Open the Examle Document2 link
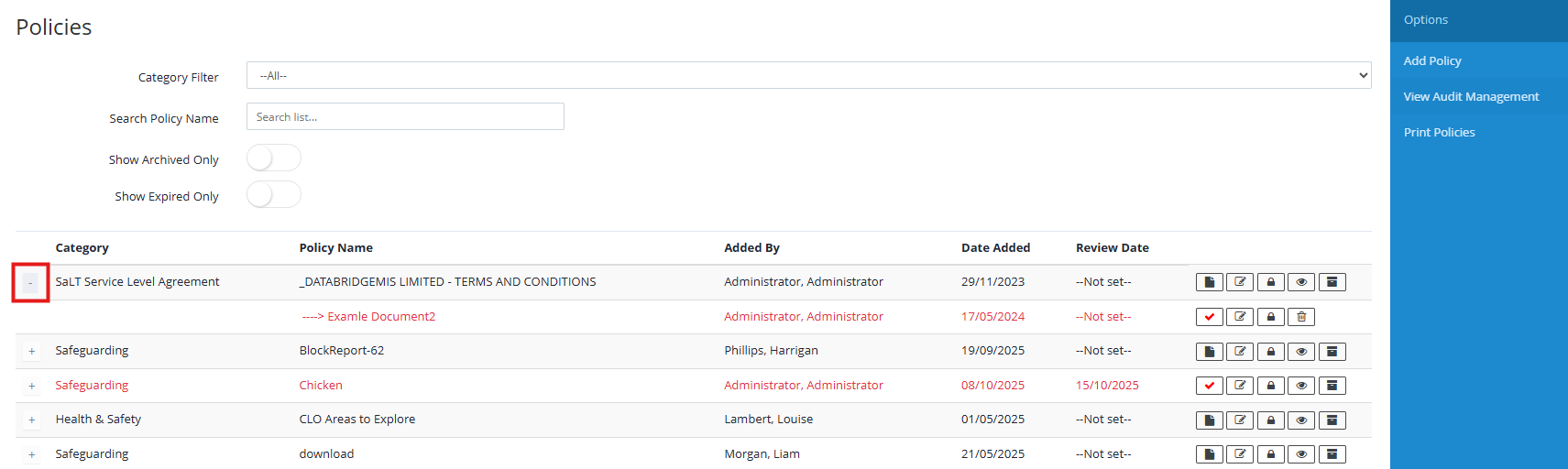1568x469 pixels. pos(381,317)
